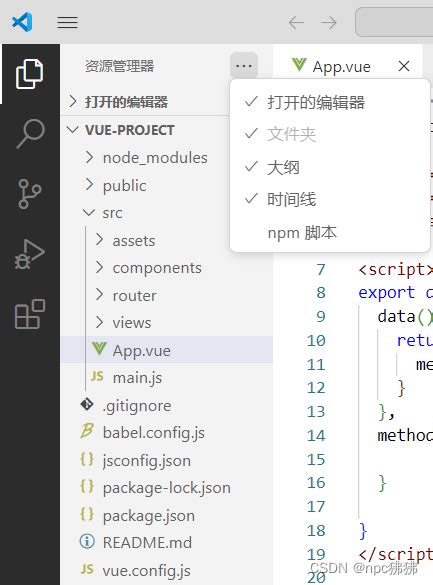This screenshot has width=433, height=585.
Task: Click the command center search box
Action: (395, 22)
